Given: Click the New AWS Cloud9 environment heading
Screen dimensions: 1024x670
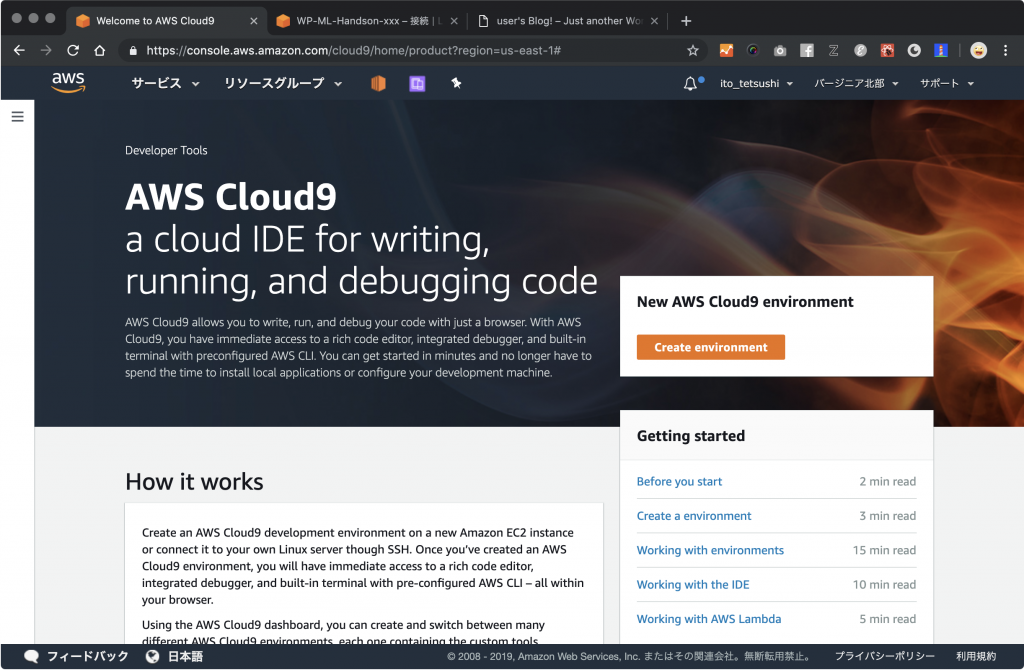Looking at the screenshot, I should coord(744,302).
